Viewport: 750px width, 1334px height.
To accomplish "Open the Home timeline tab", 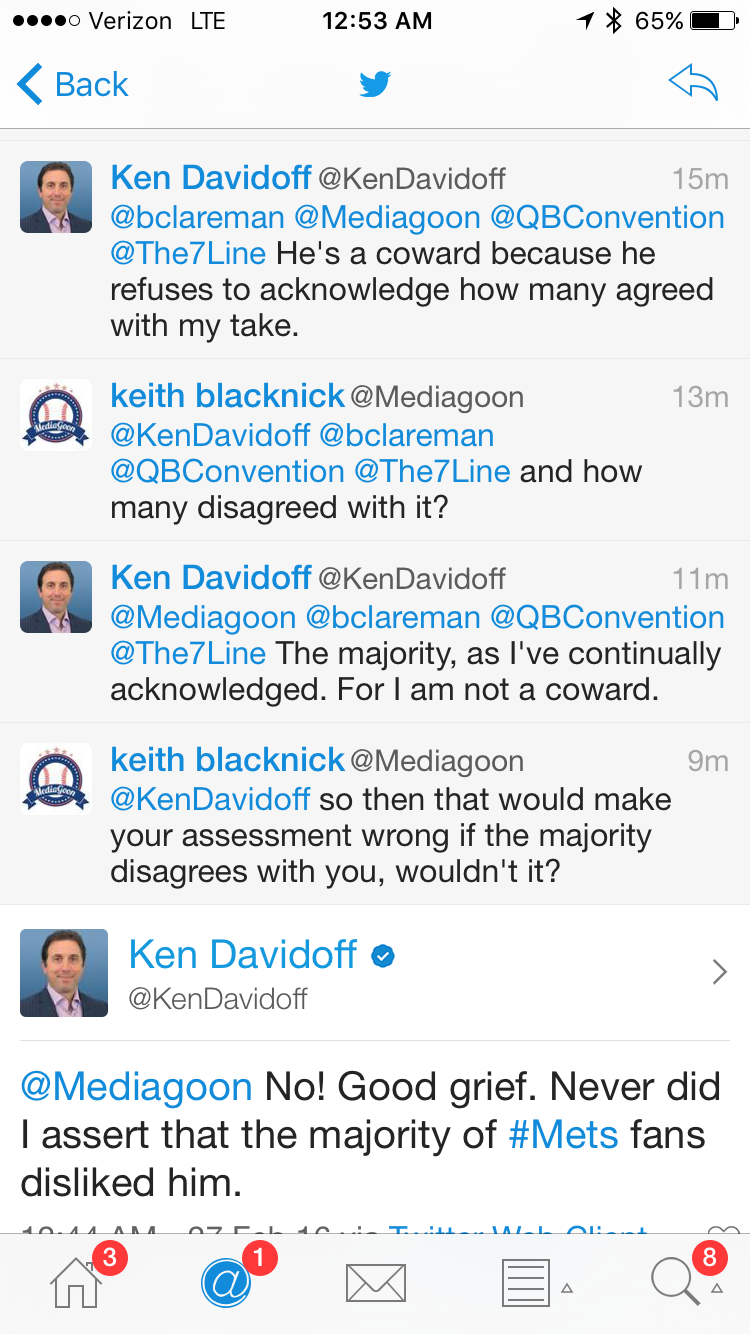I will [77, 1282].
